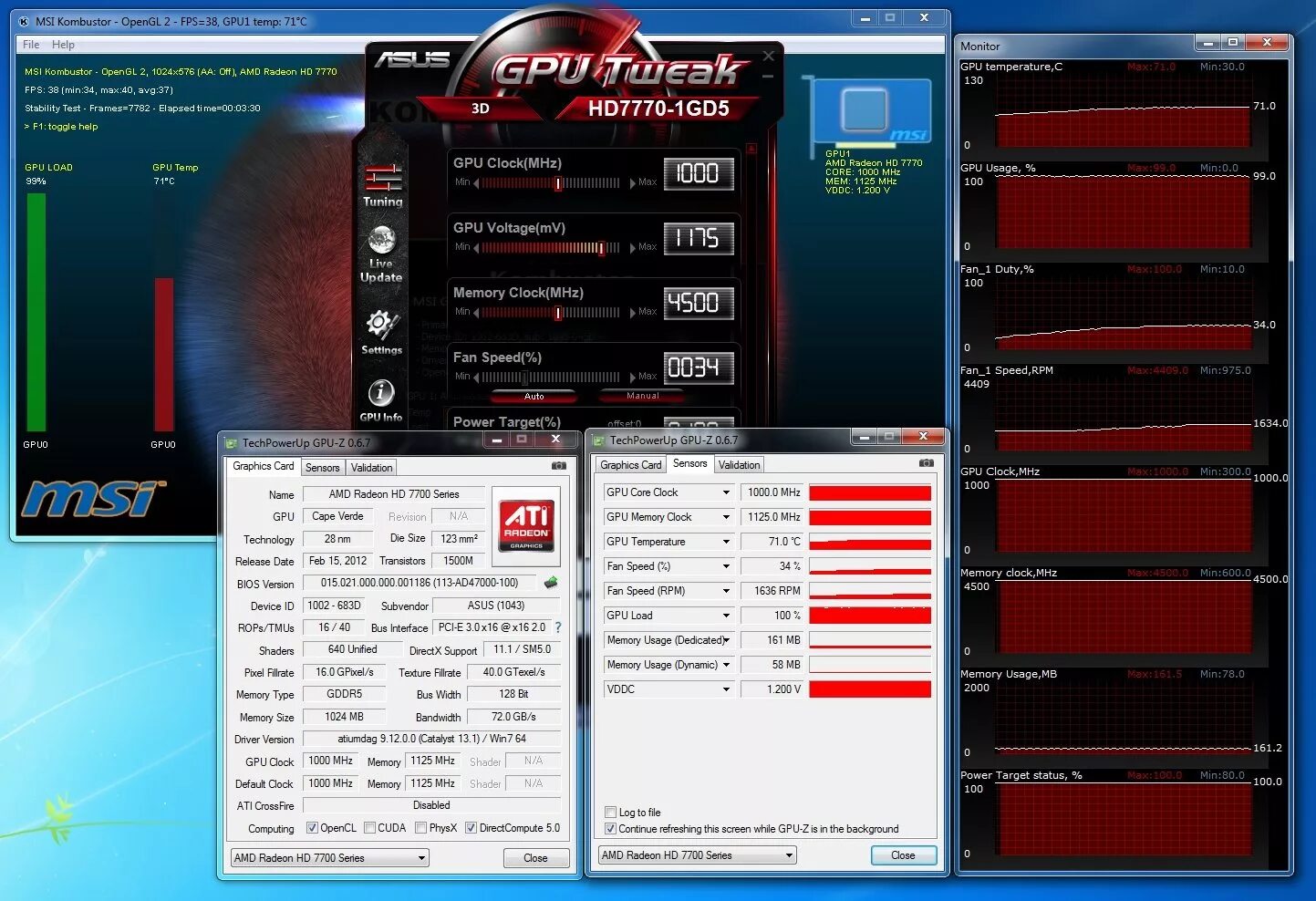This screenshot has height=901, width=1316.
Task: Toggle the CUDA checkbox in GPU-Z
Action: point(369,828)
